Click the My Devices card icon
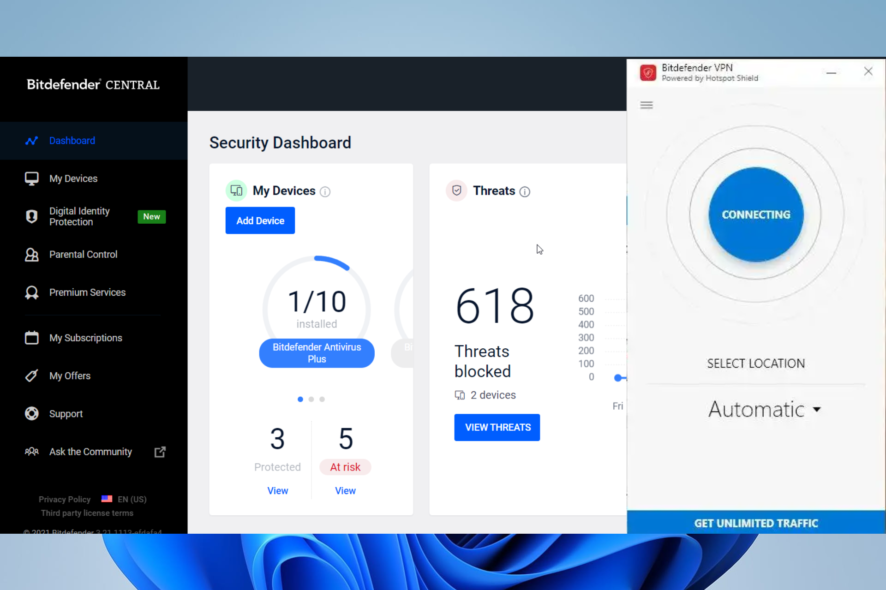The height and width of the screenshot is (590, 886). 236,190
